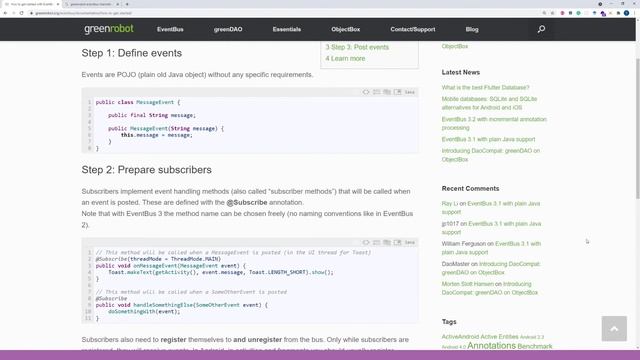Select the first browser tab

[x=31, y=4]
